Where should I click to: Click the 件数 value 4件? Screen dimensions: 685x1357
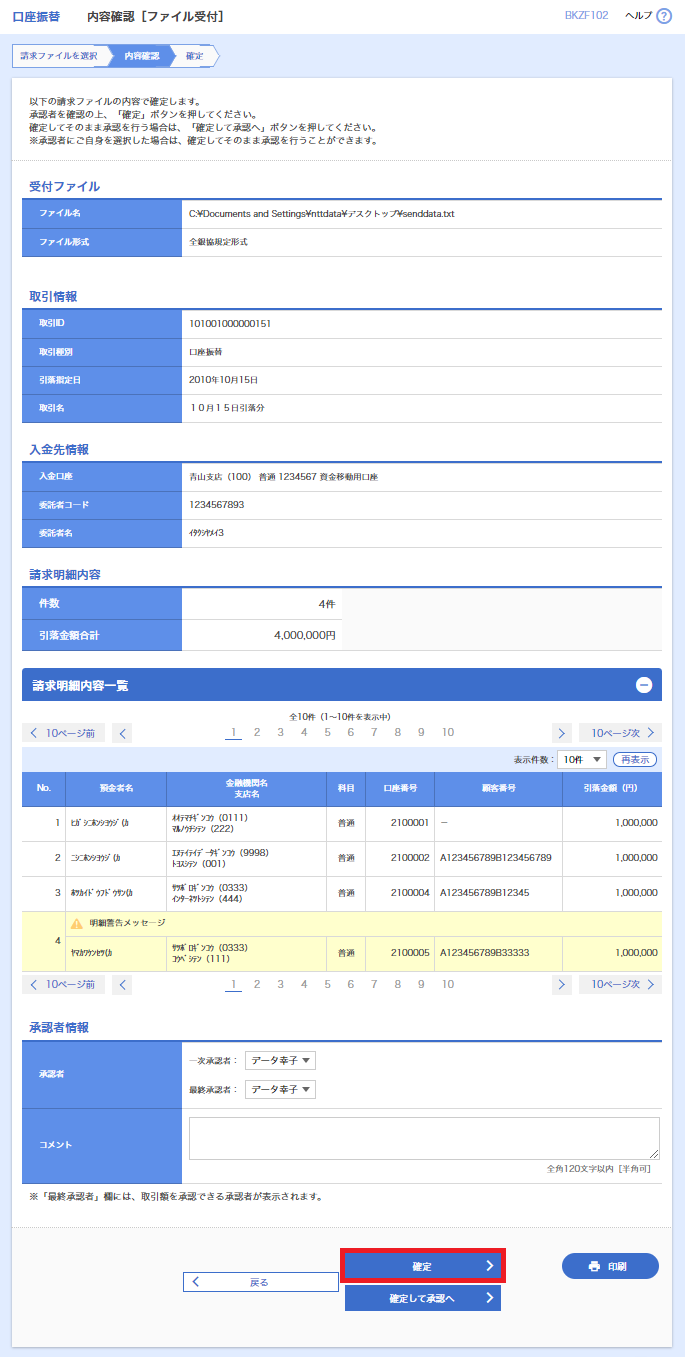[x=327, y=604]
